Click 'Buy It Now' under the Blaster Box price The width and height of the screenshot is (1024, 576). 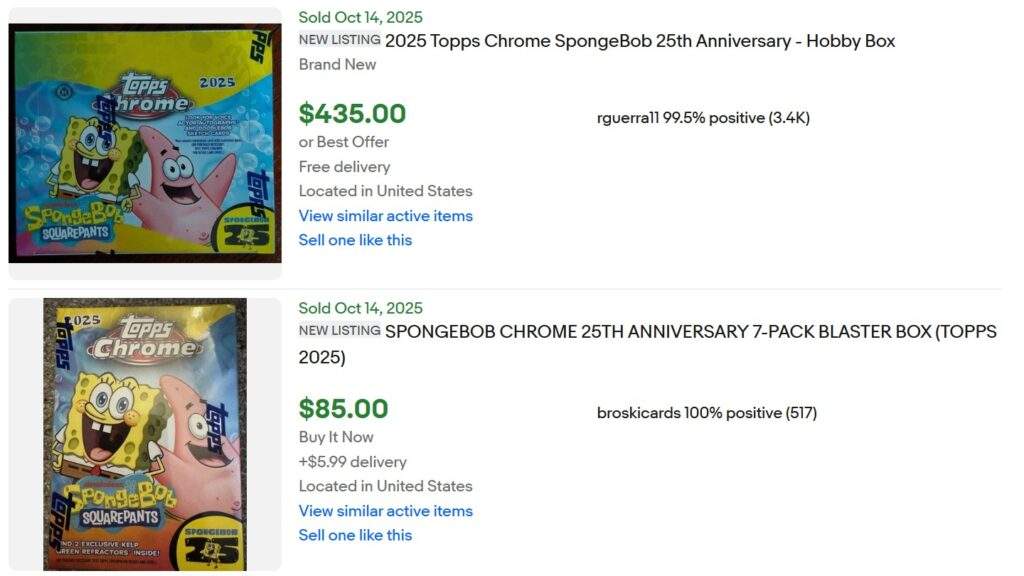[336, 437]
